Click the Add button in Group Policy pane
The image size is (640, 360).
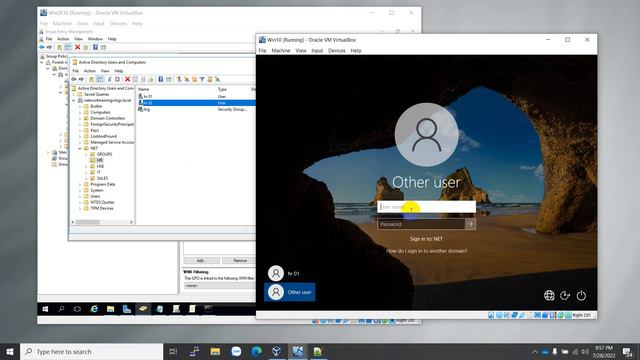tap(201, 260)
